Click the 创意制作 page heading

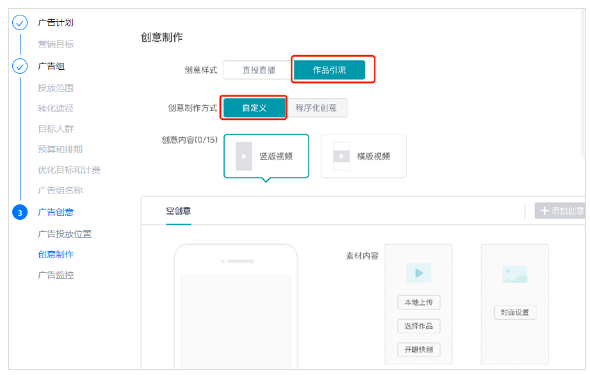(162, 37)
